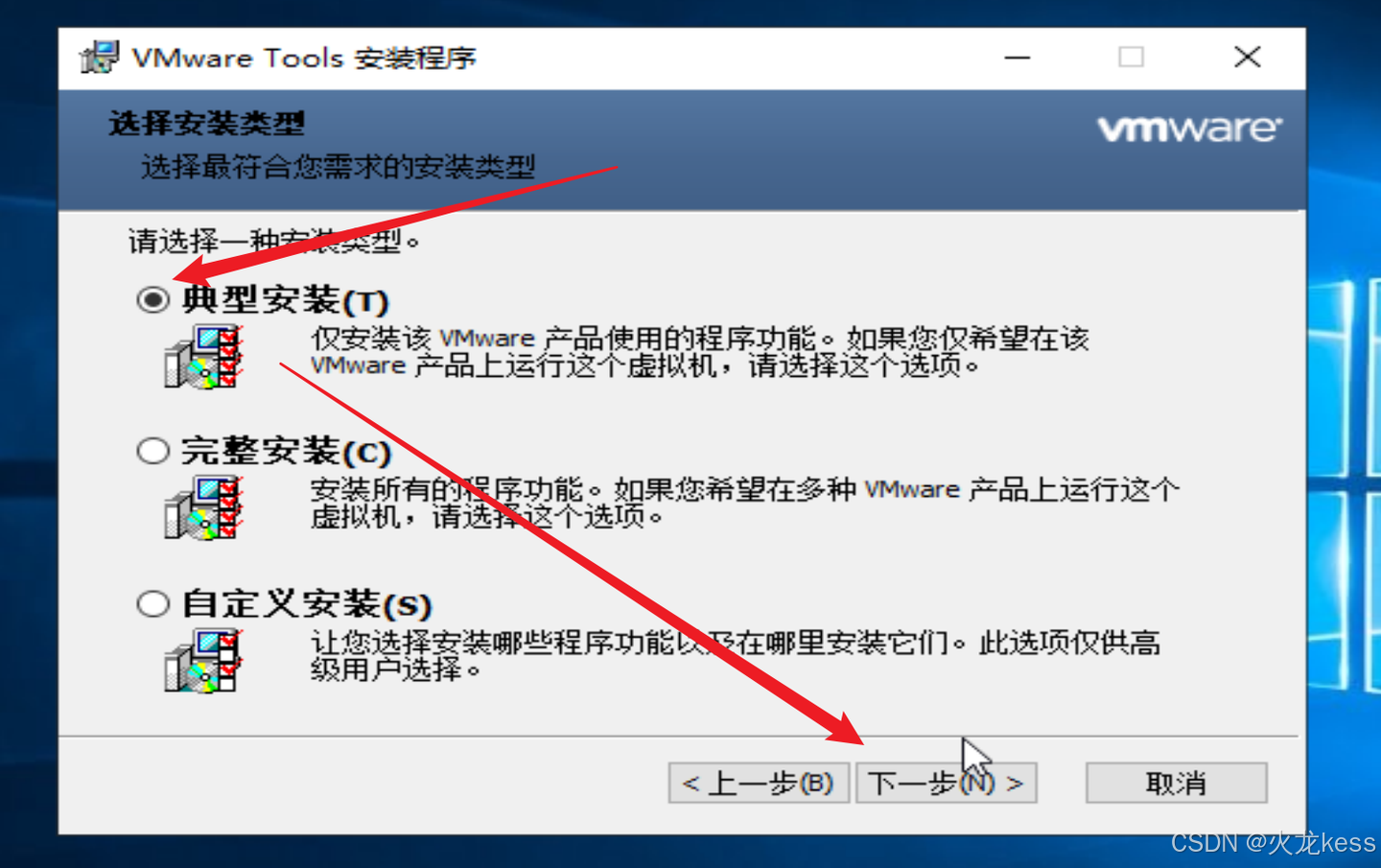Select the 典型安装(T) radio button
The width and height of the screenshot is (1381, 868).
(152, 300)
